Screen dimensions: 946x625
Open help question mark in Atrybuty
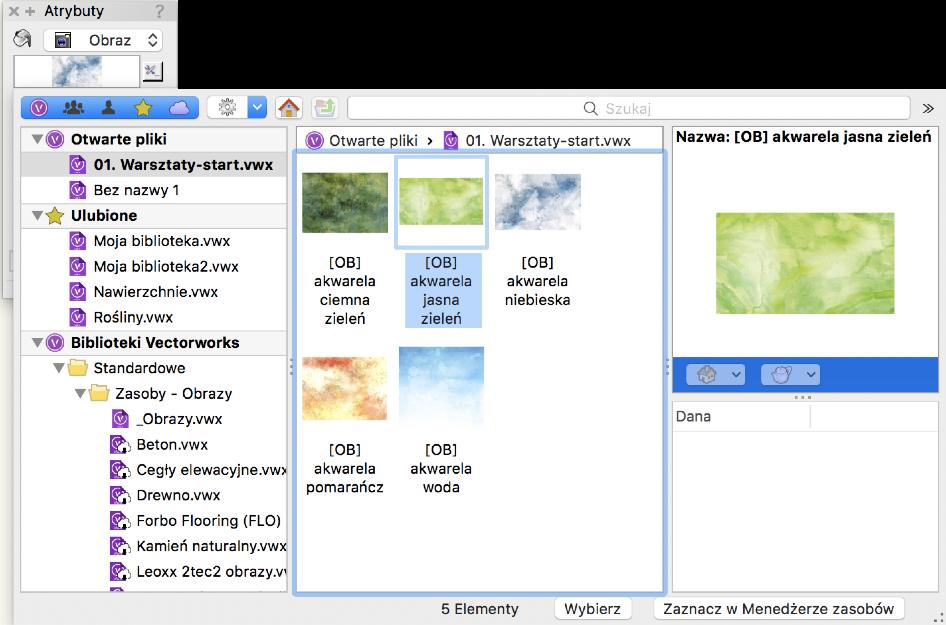[159, 11]
